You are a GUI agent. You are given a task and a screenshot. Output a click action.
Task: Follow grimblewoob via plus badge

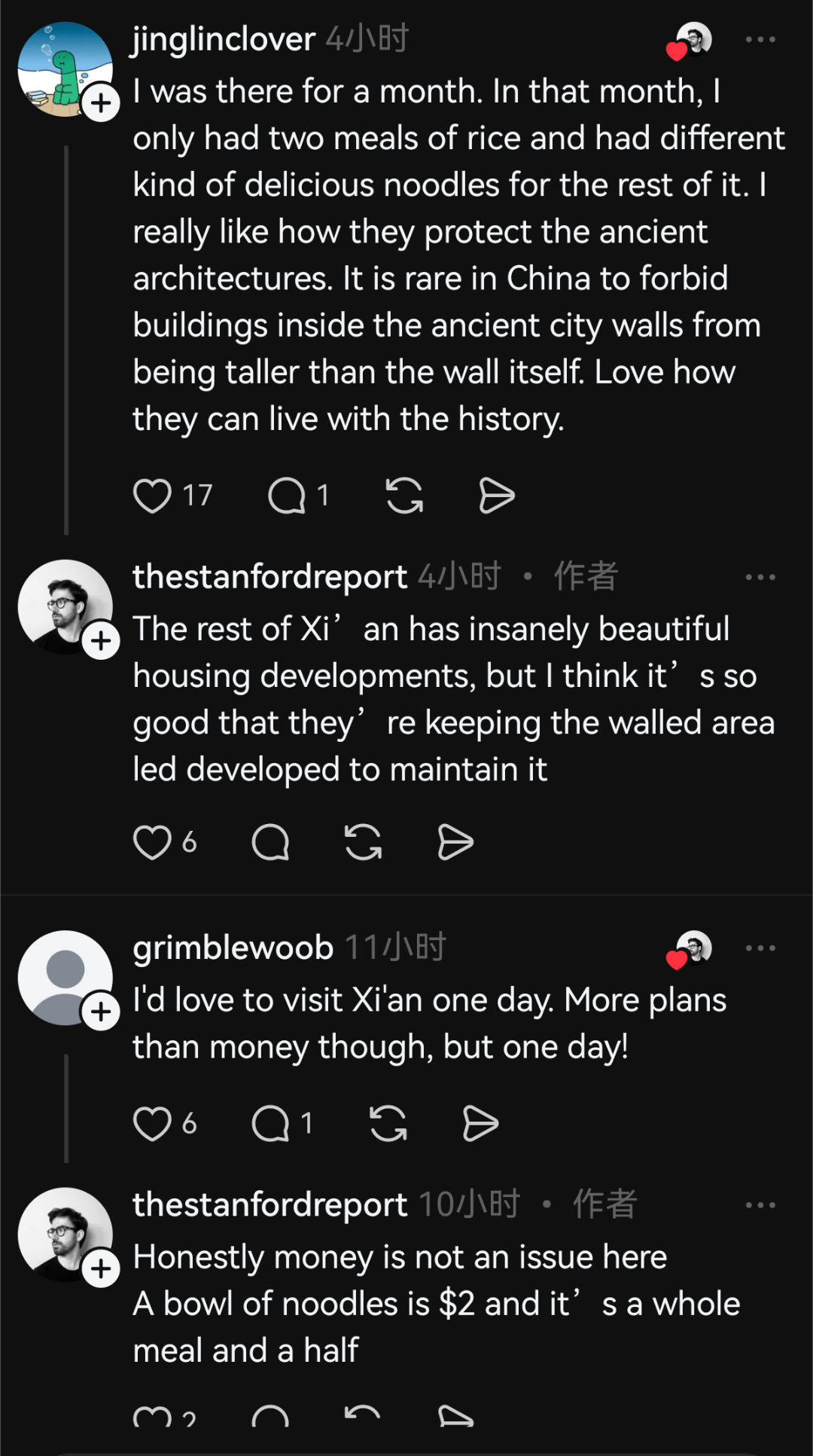102,1012
